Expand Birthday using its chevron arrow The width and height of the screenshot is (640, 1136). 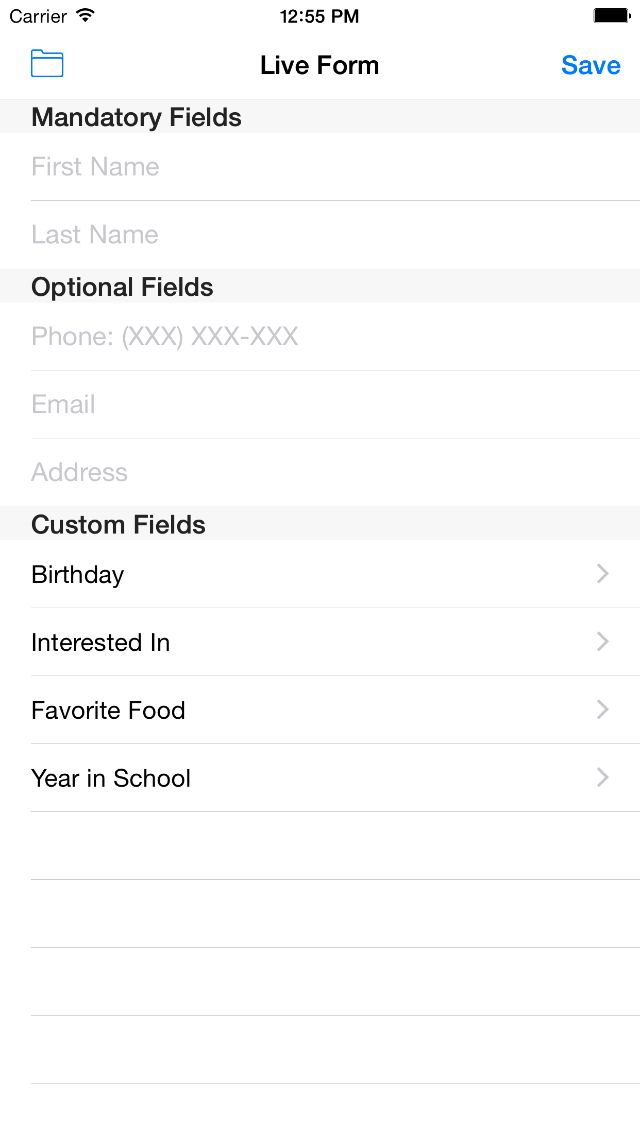[603, 574]
